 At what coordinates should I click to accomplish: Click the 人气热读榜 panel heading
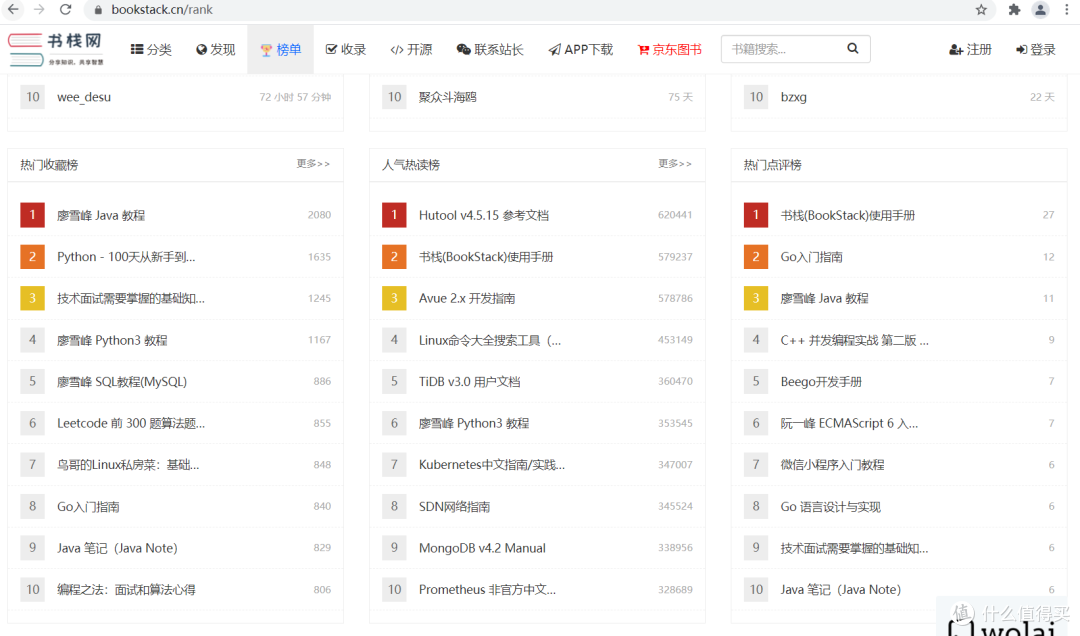click(x=411, y=165)
